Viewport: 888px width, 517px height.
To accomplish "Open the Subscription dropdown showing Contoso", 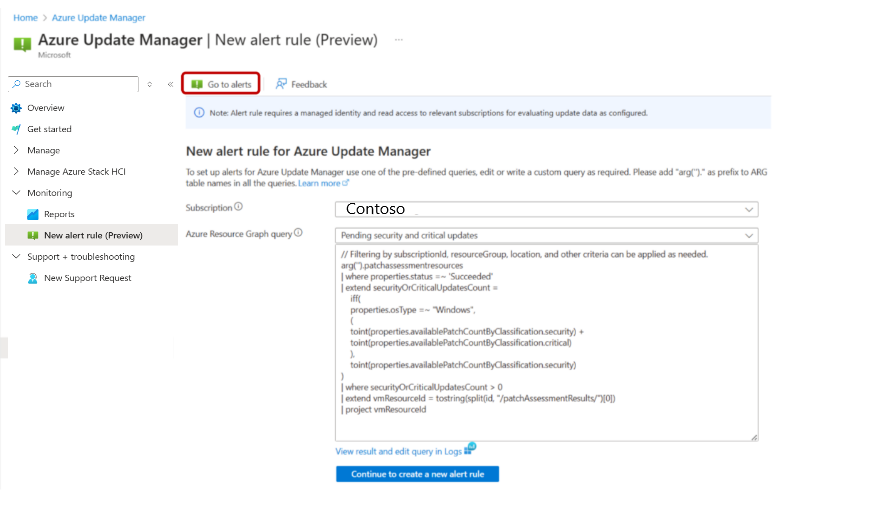I will (x=547, y=209).
